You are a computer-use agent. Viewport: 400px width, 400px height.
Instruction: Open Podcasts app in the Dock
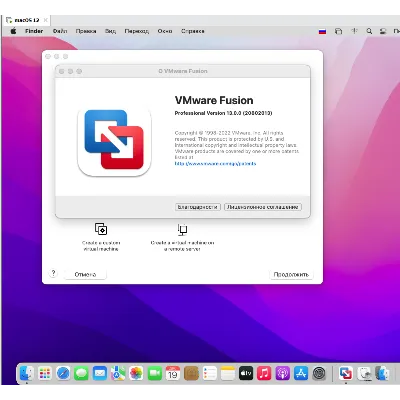coord(283,373)
